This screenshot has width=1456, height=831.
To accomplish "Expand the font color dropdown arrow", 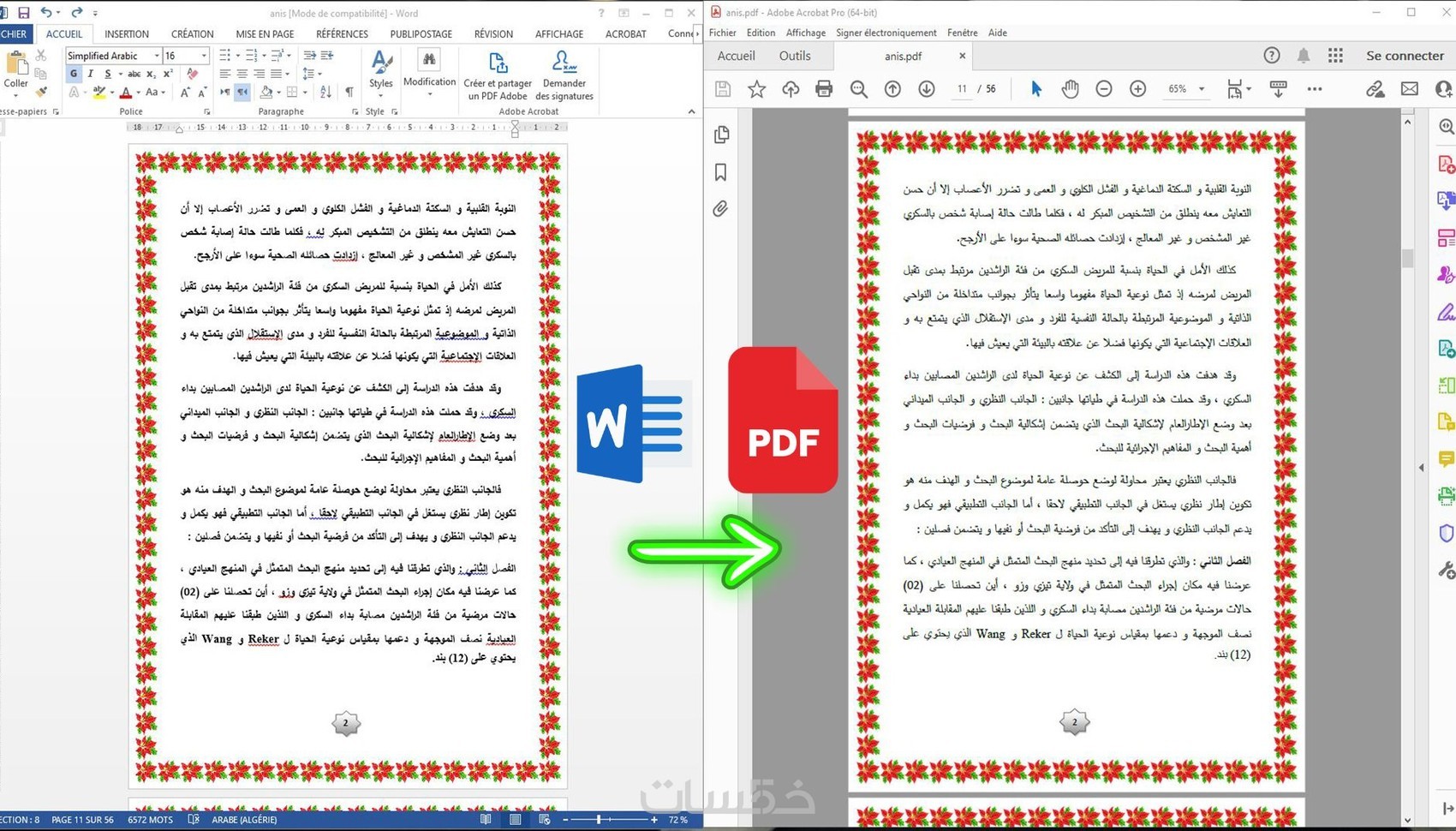I will click(138, 93).
